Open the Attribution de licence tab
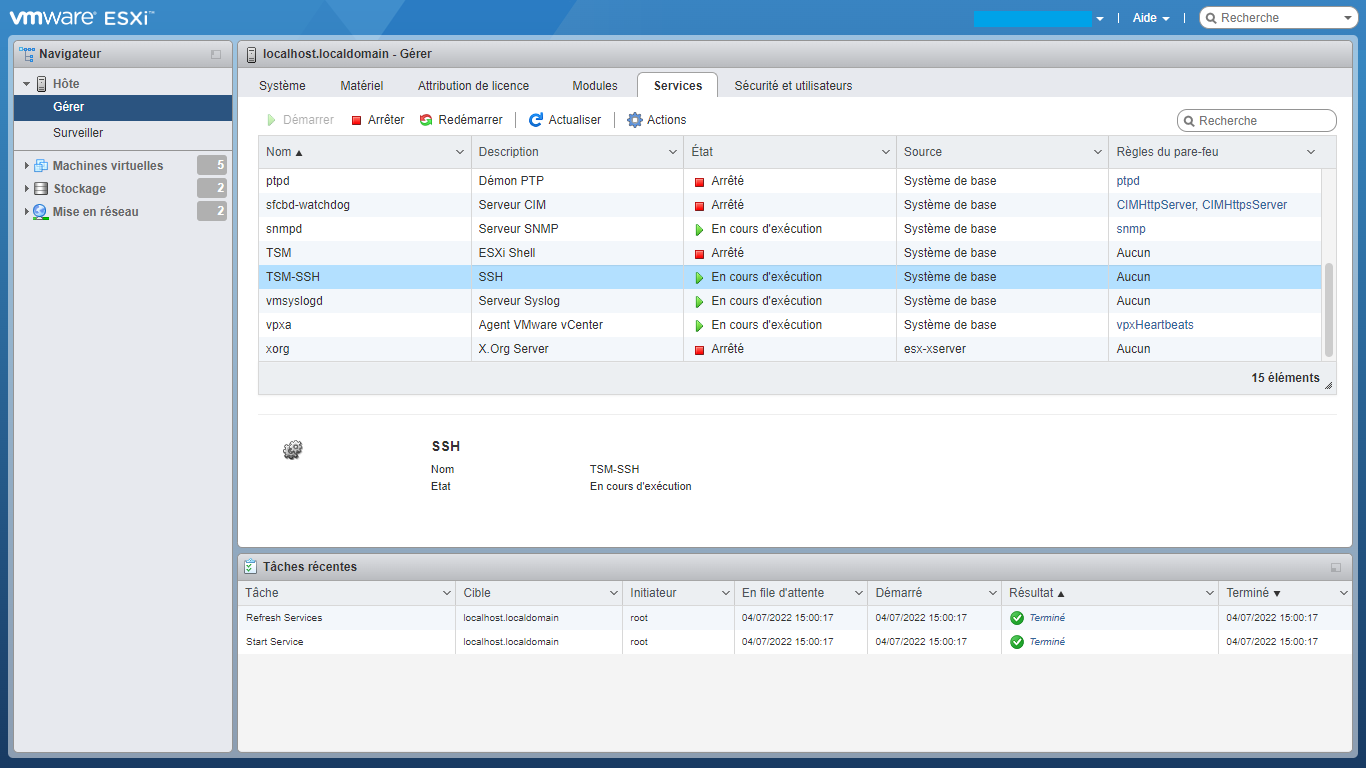This screenshot has width=1366, height=768. pyautogui.click(x=474, y=86)
